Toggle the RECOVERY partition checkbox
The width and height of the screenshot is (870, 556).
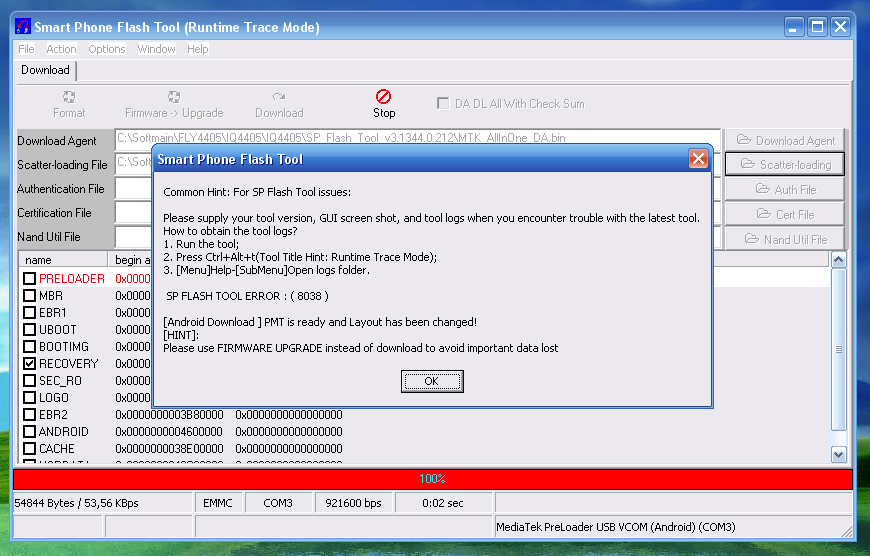point(30,364)
